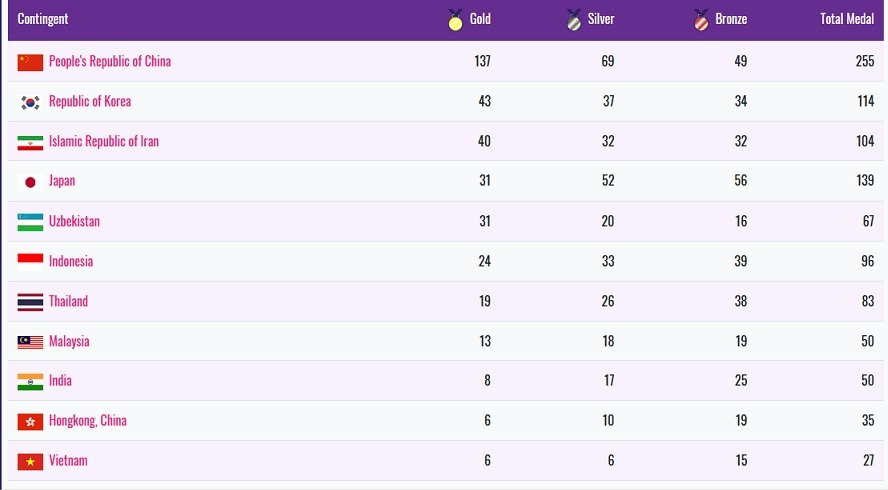The height and width of the screenshot is (490, 888).
Task: Click the Iran flag icon
Action: 30,142
